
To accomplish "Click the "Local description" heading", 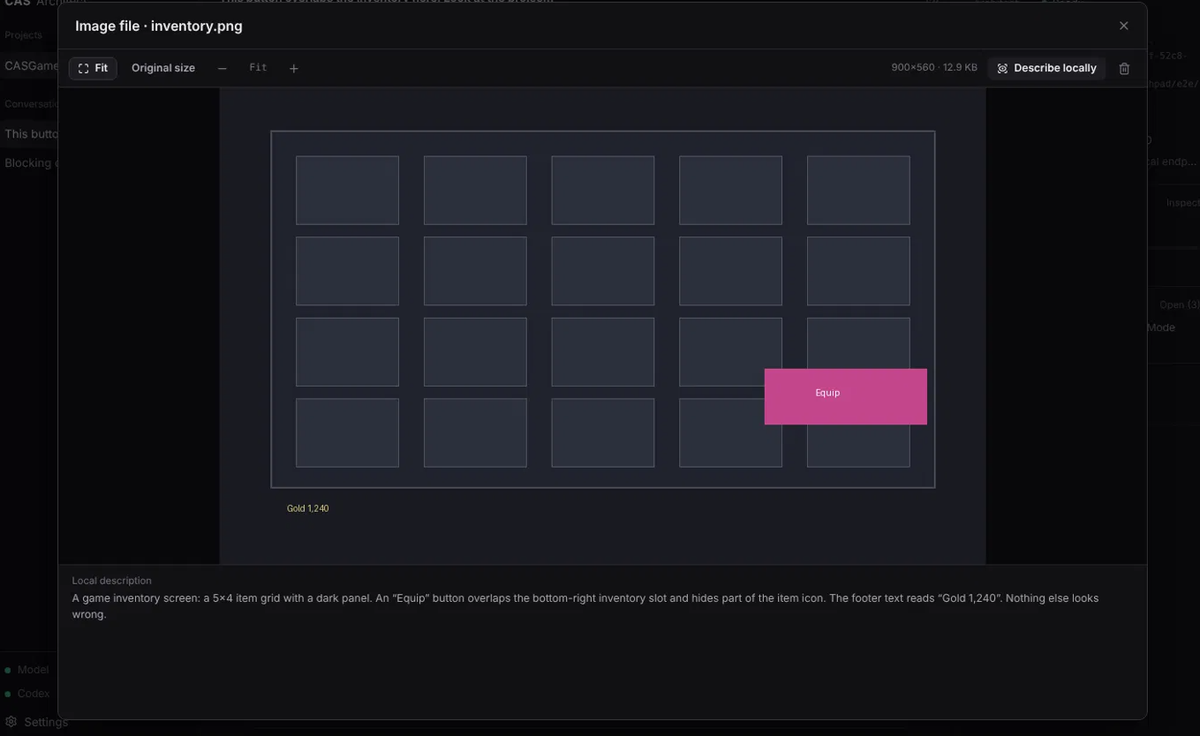I will pyautogui.click(x=112, y=580).
